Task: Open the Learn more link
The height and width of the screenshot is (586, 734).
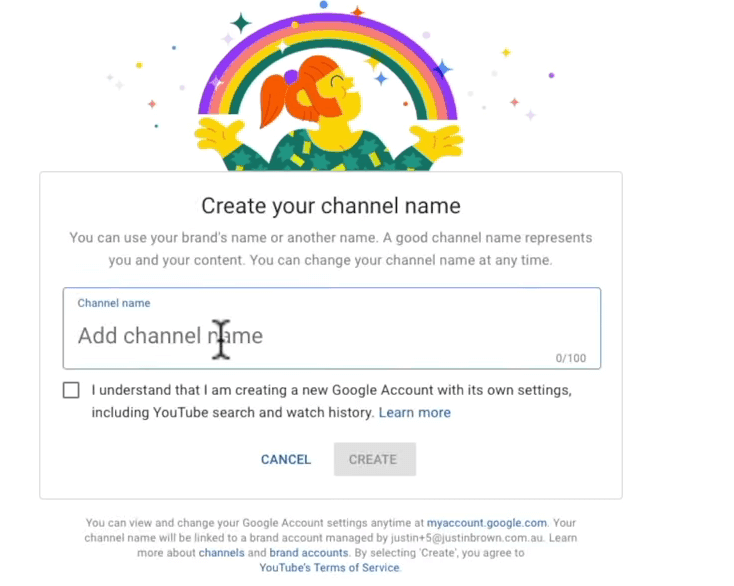Action: click(x=414, y=412)
